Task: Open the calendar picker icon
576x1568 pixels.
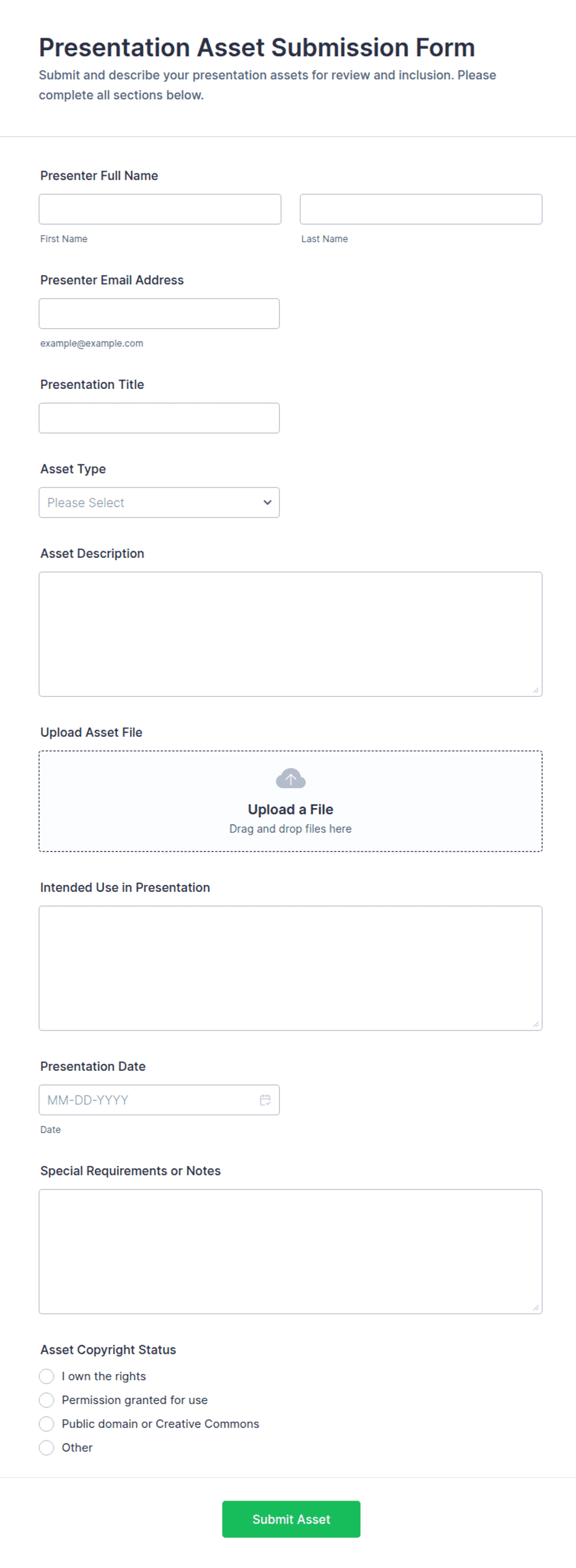Action: (x=265, y=1100)
